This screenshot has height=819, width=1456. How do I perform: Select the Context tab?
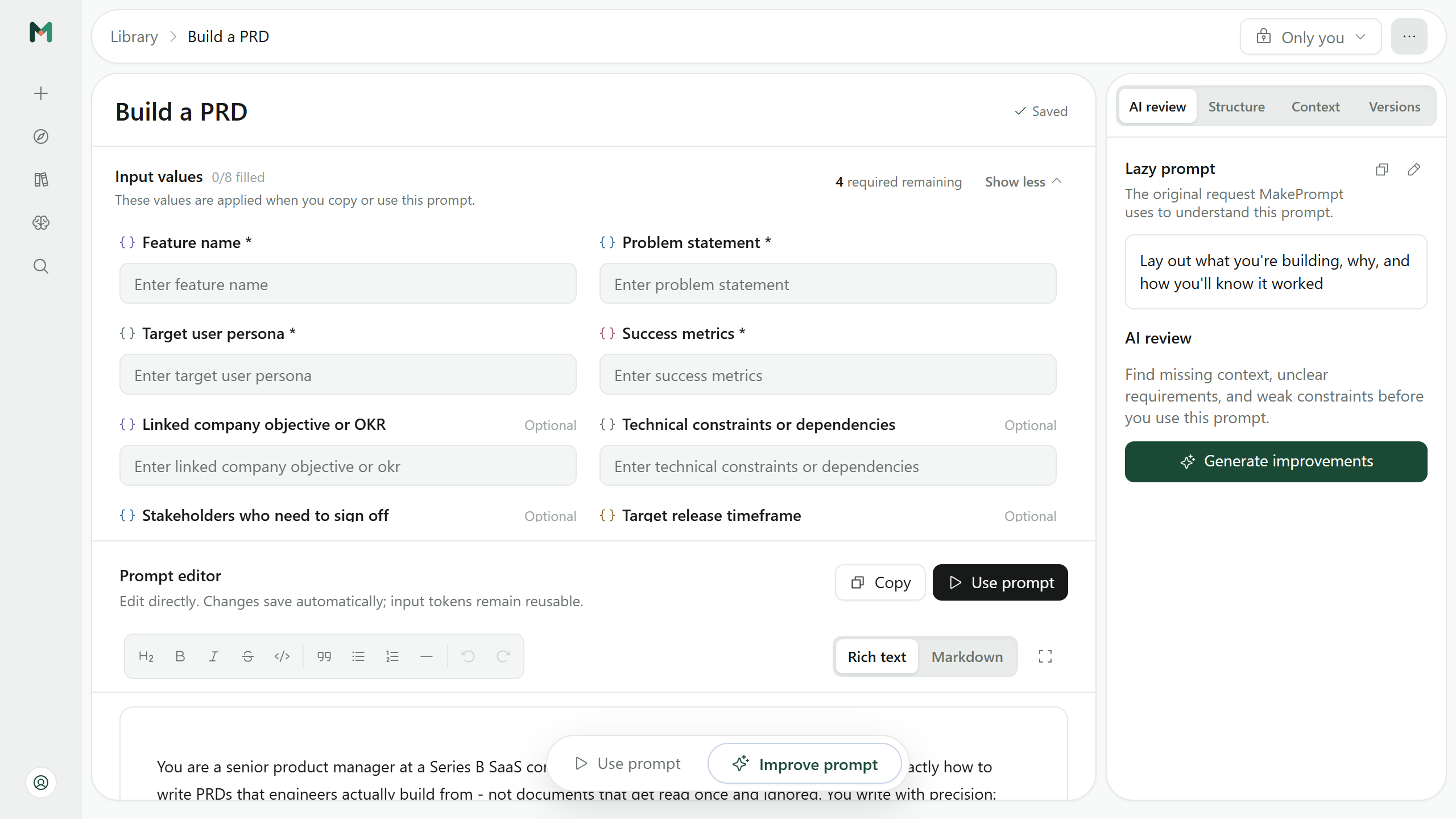[x=1316, y=106]
